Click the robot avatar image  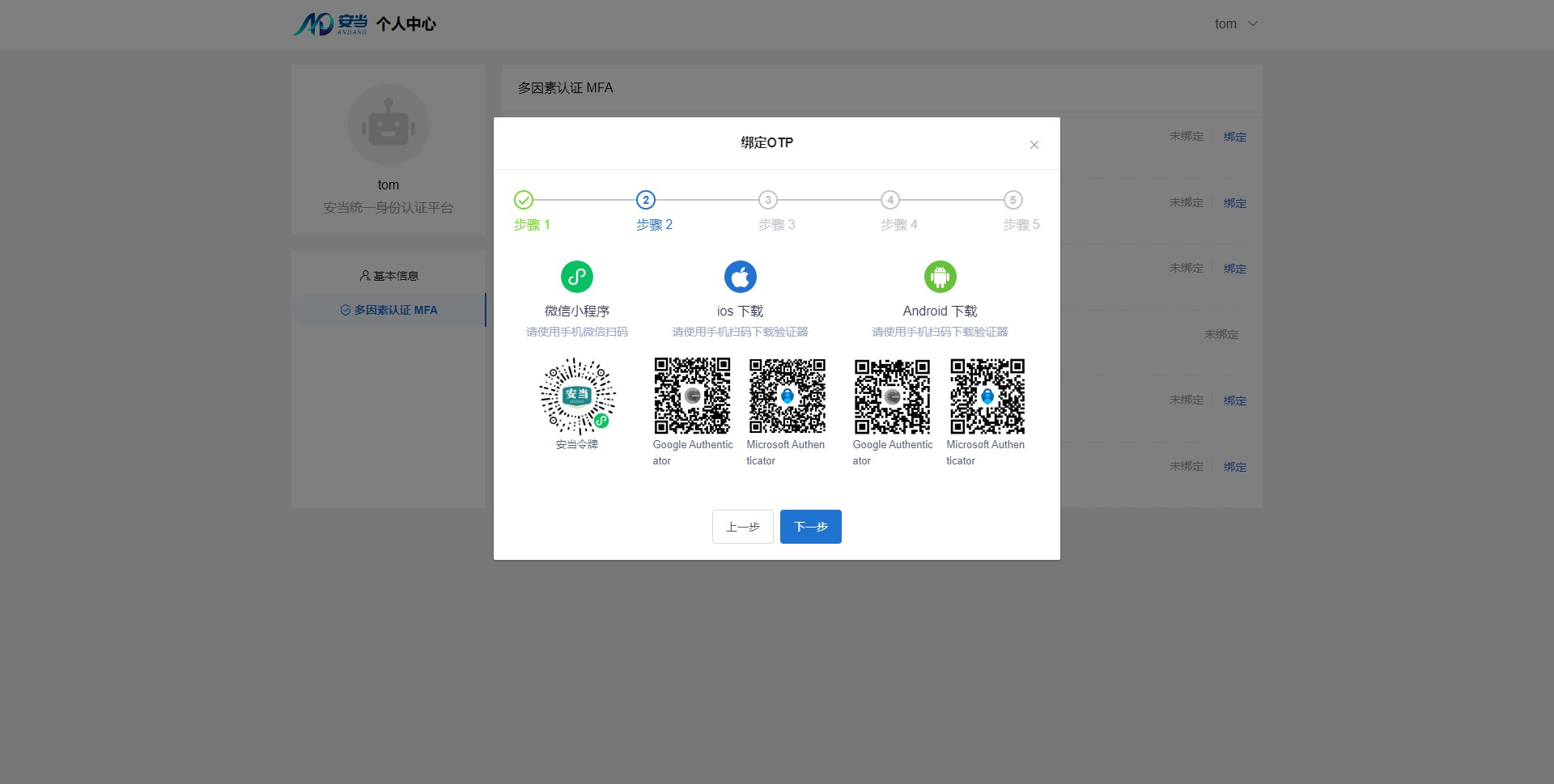pyautogui.click(x=388, y=125)
